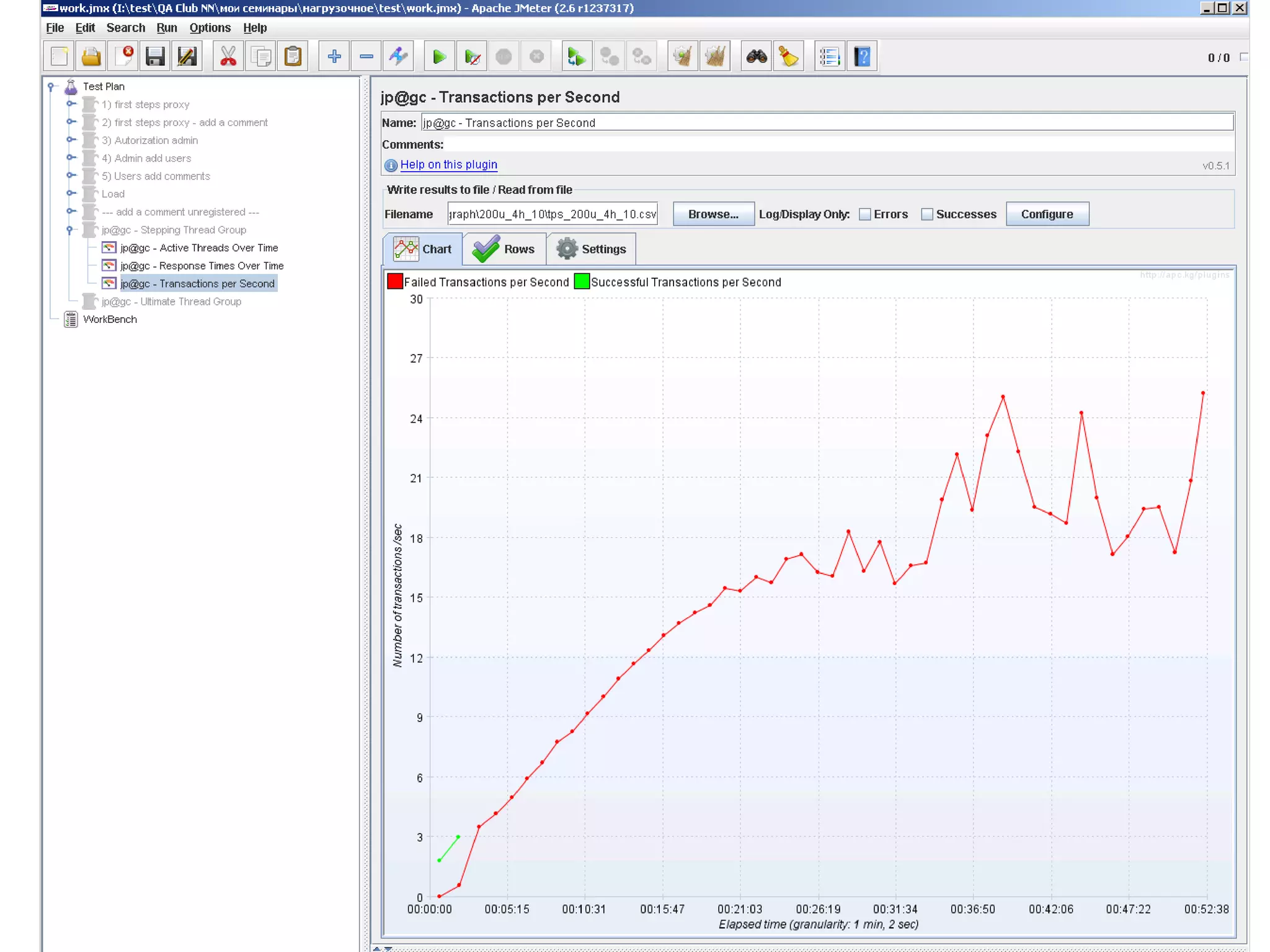Expand the 'Load' tree node

tap(71, 194)
